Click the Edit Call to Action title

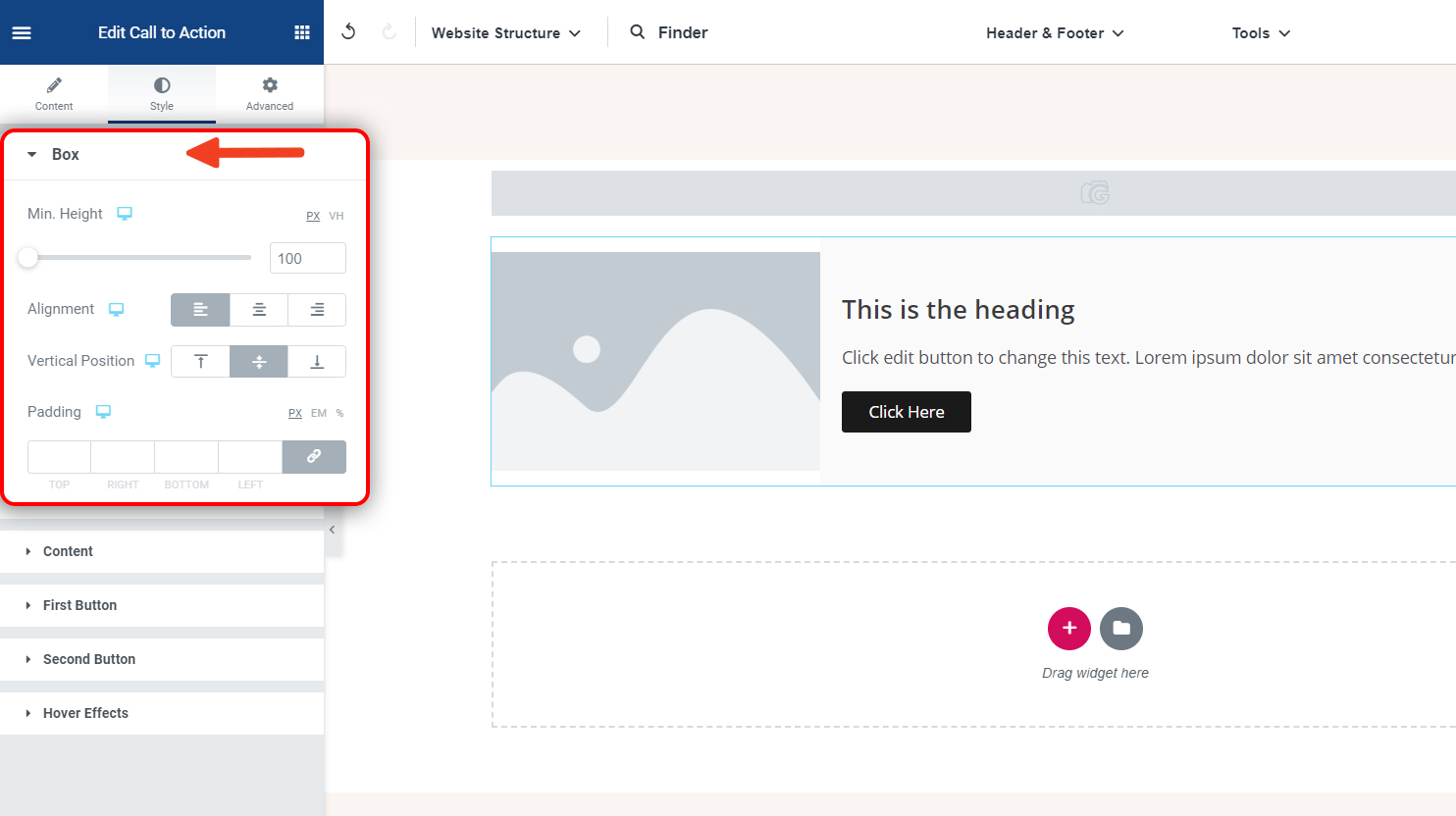(162, 32)
